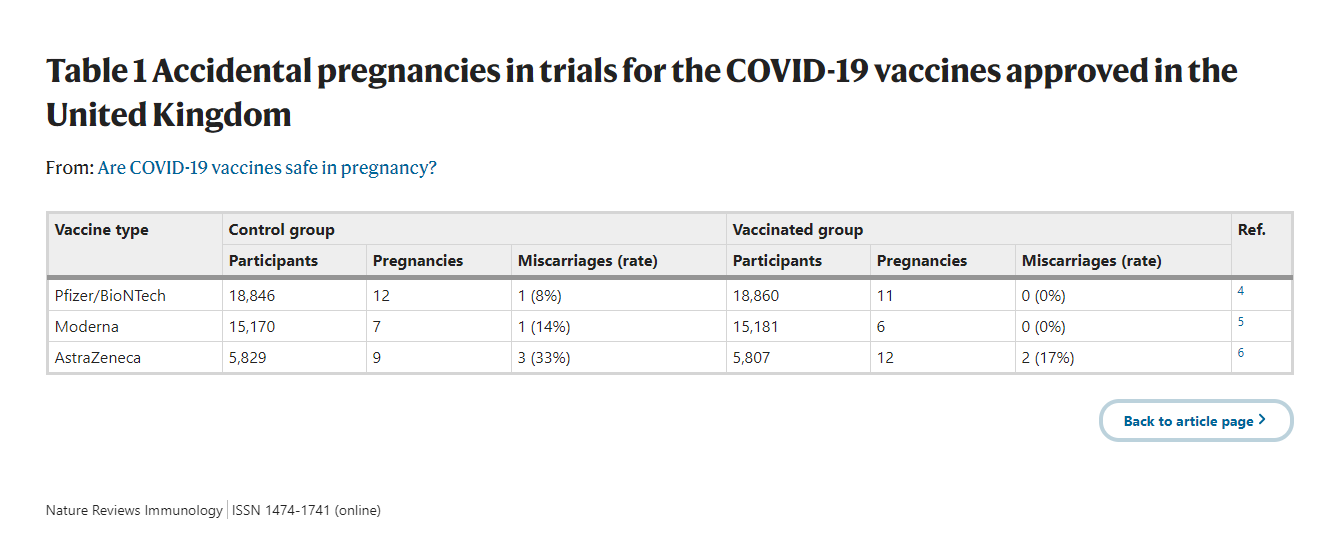Image resolution: width=1328 pixels, height=537 pixels.
Task: Open the "Are COVID-19 vaccines safe in pregnancy?" link
Action: 267,168
